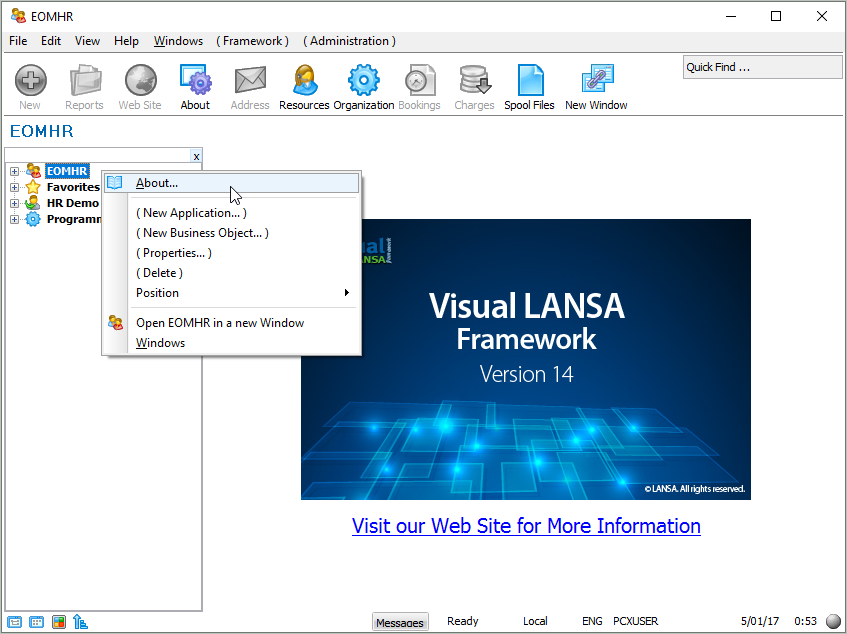
Task: Click the Favorites star icon
Action: tap(33, 187)
